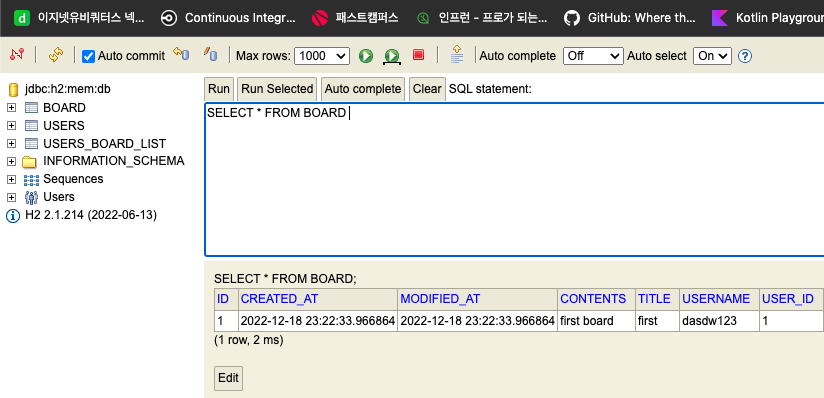
Task: Select USERS_BOARD_LIST in the tree
Action: point(105,144)
